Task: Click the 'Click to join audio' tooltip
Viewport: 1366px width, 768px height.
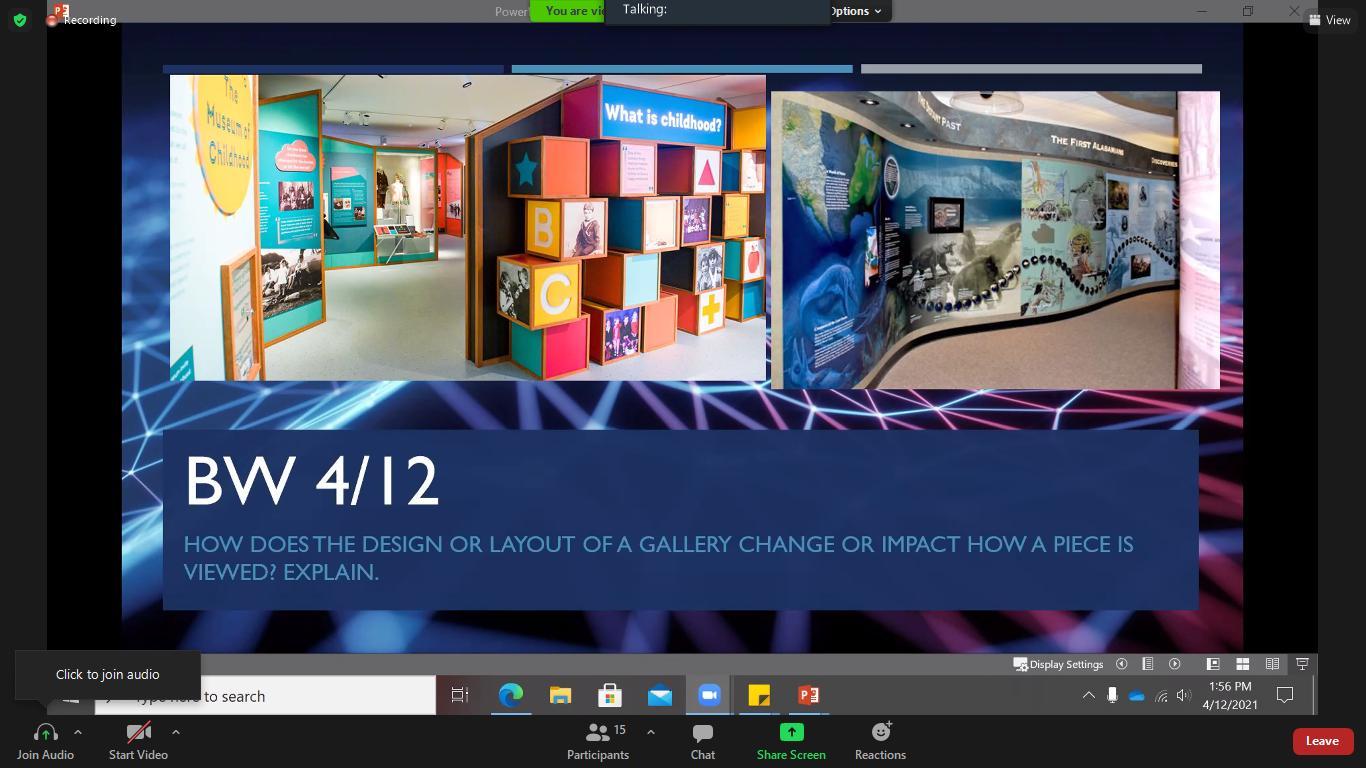Action: [108, 675]
